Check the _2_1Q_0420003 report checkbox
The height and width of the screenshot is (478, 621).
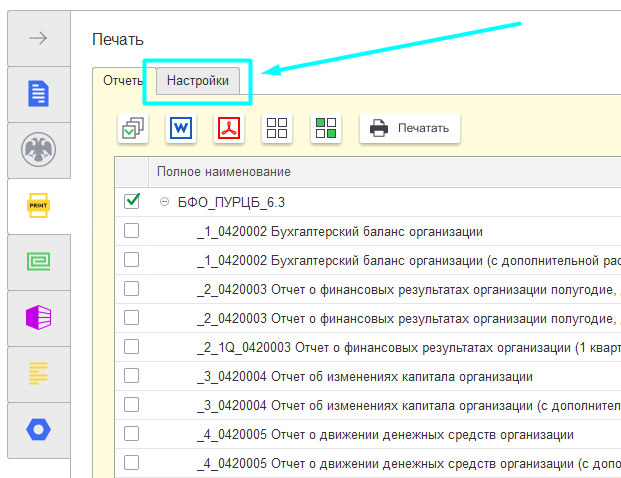point(132,347)
